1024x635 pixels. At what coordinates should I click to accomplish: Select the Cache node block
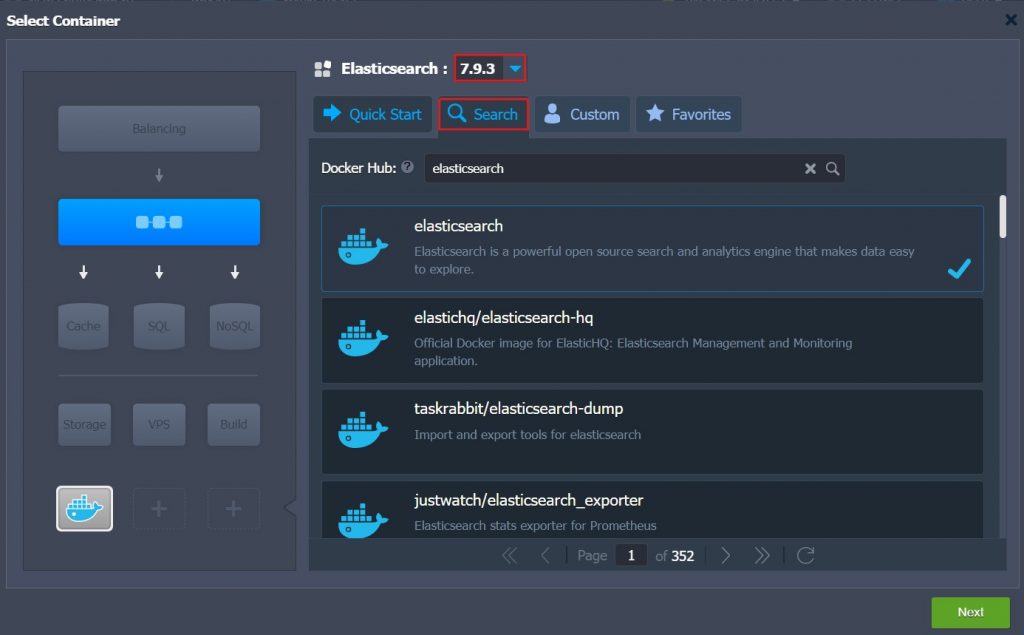tap(84, 326)
